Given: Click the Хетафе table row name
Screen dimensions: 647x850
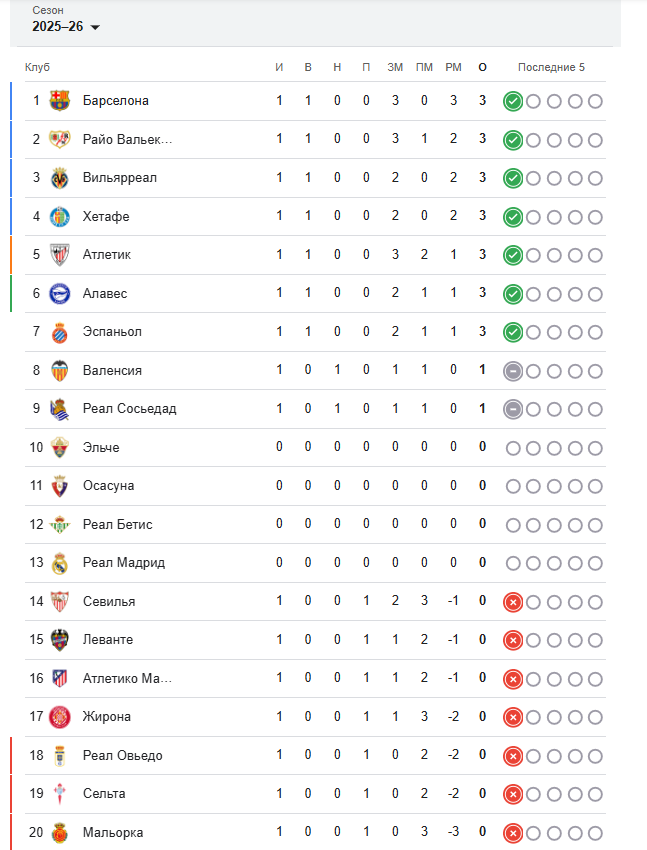Looking at the screenshot, I should point(106,217).
